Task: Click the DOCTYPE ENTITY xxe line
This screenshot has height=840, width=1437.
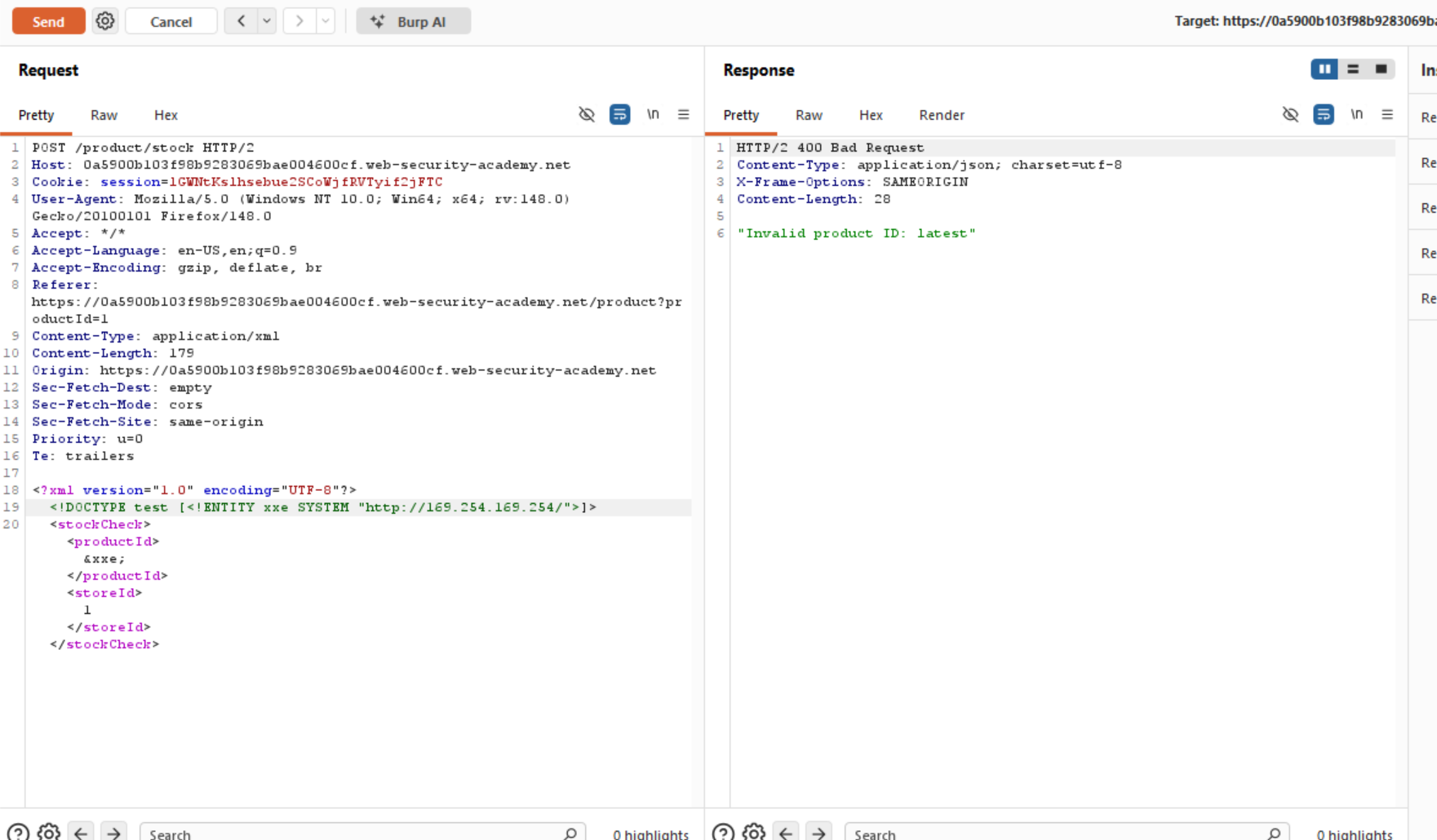Action: [323, 507]
